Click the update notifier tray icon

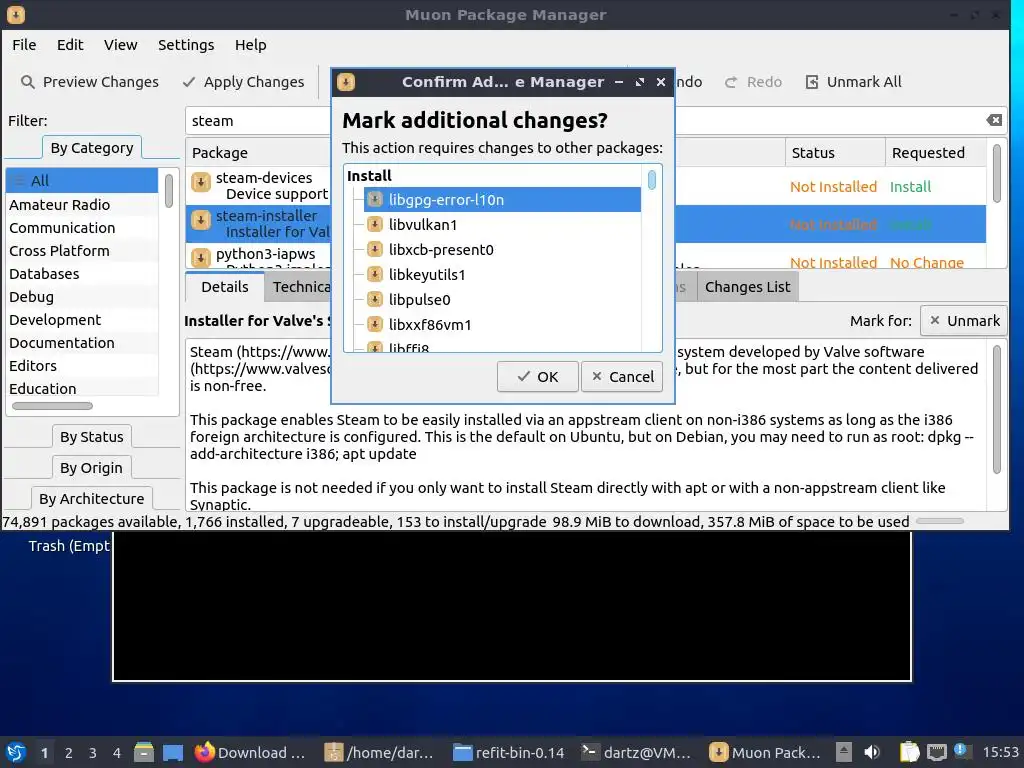[x=961, y=751]
